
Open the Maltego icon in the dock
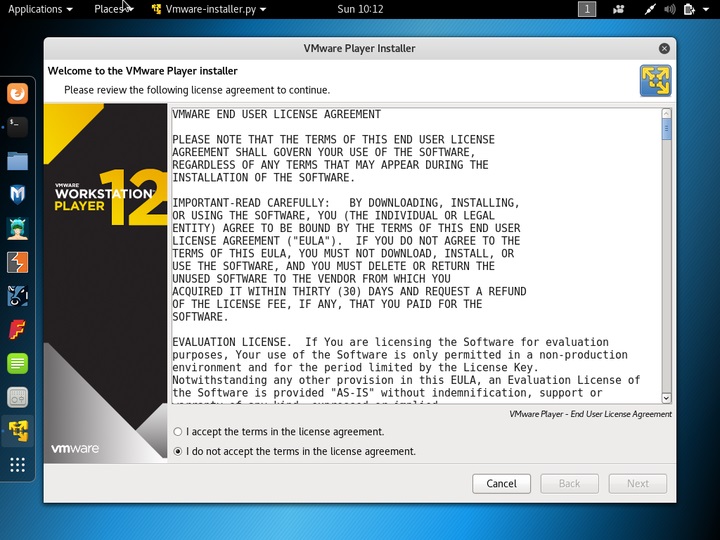coord(17,296)
